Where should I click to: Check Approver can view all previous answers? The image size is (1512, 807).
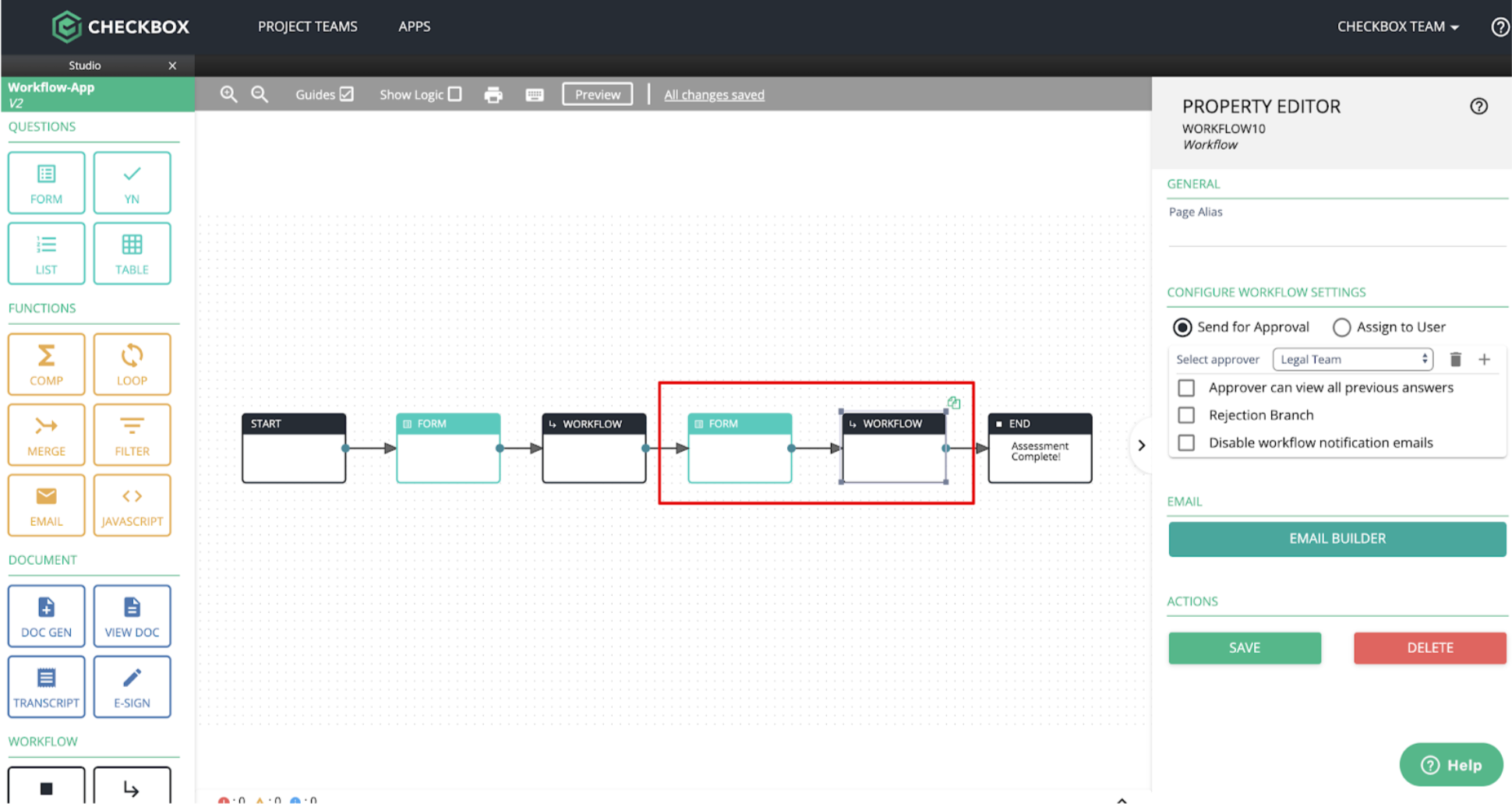coord(1186,388)
